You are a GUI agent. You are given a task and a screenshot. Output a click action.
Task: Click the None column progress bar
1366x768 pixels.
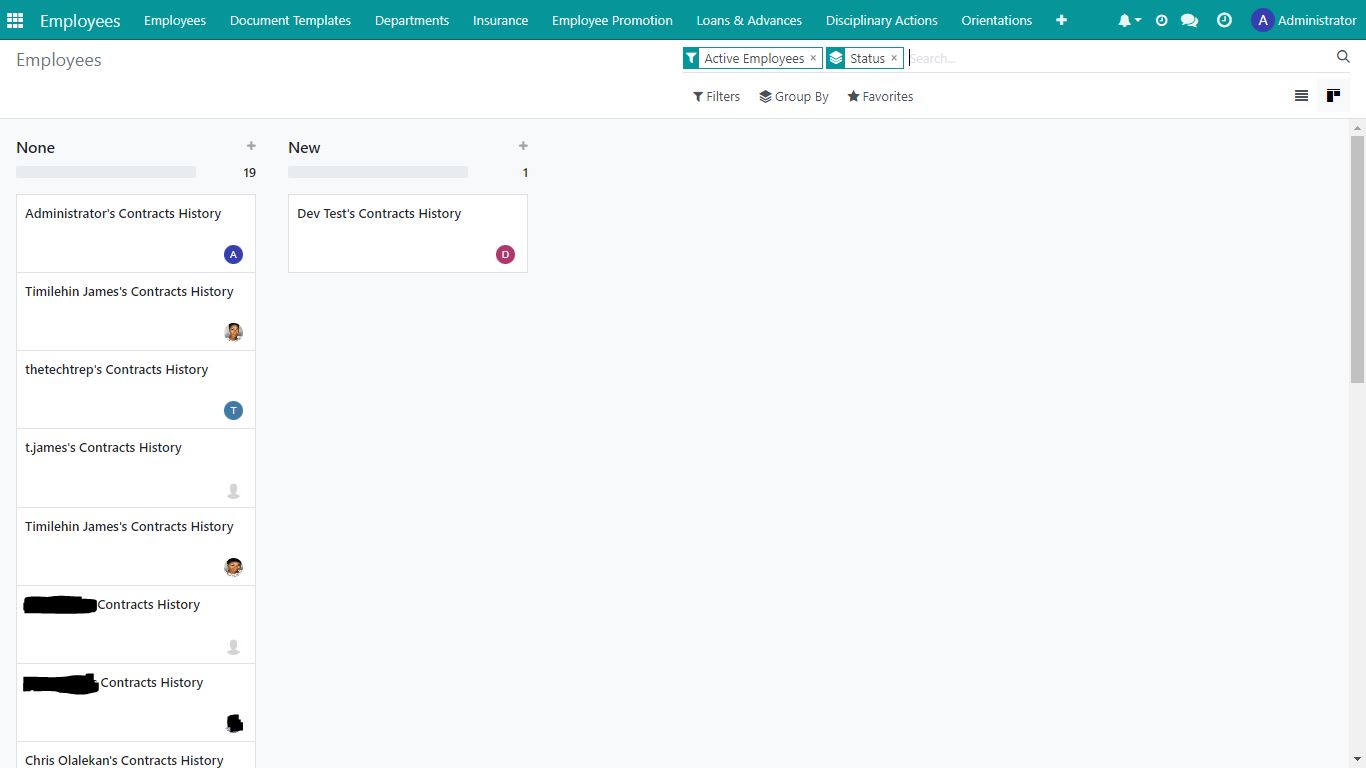pyautogui.click(x=106, y=172)
